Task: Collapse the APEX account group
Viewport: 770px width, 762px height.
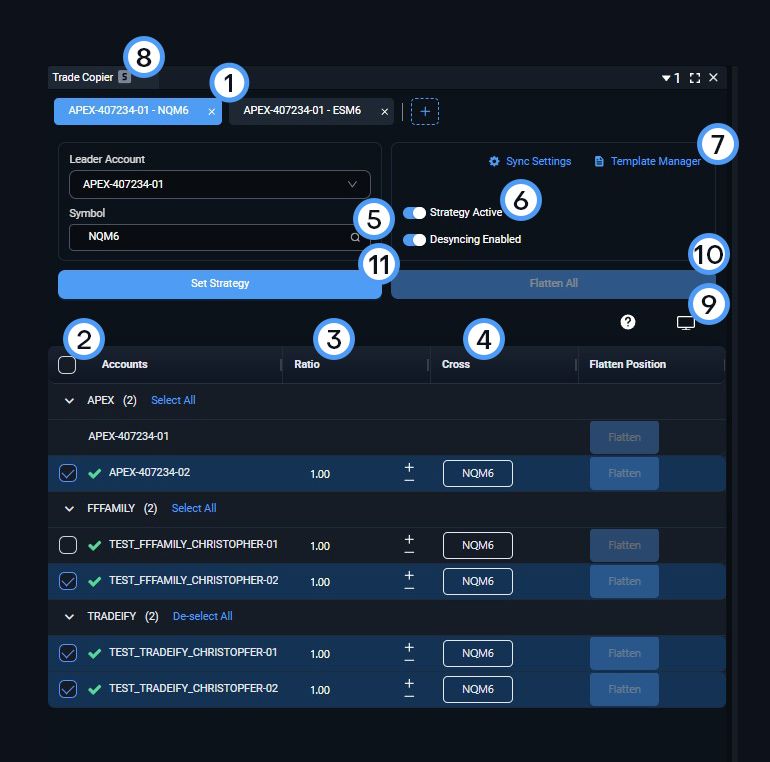Action: (x=69, y=401)
